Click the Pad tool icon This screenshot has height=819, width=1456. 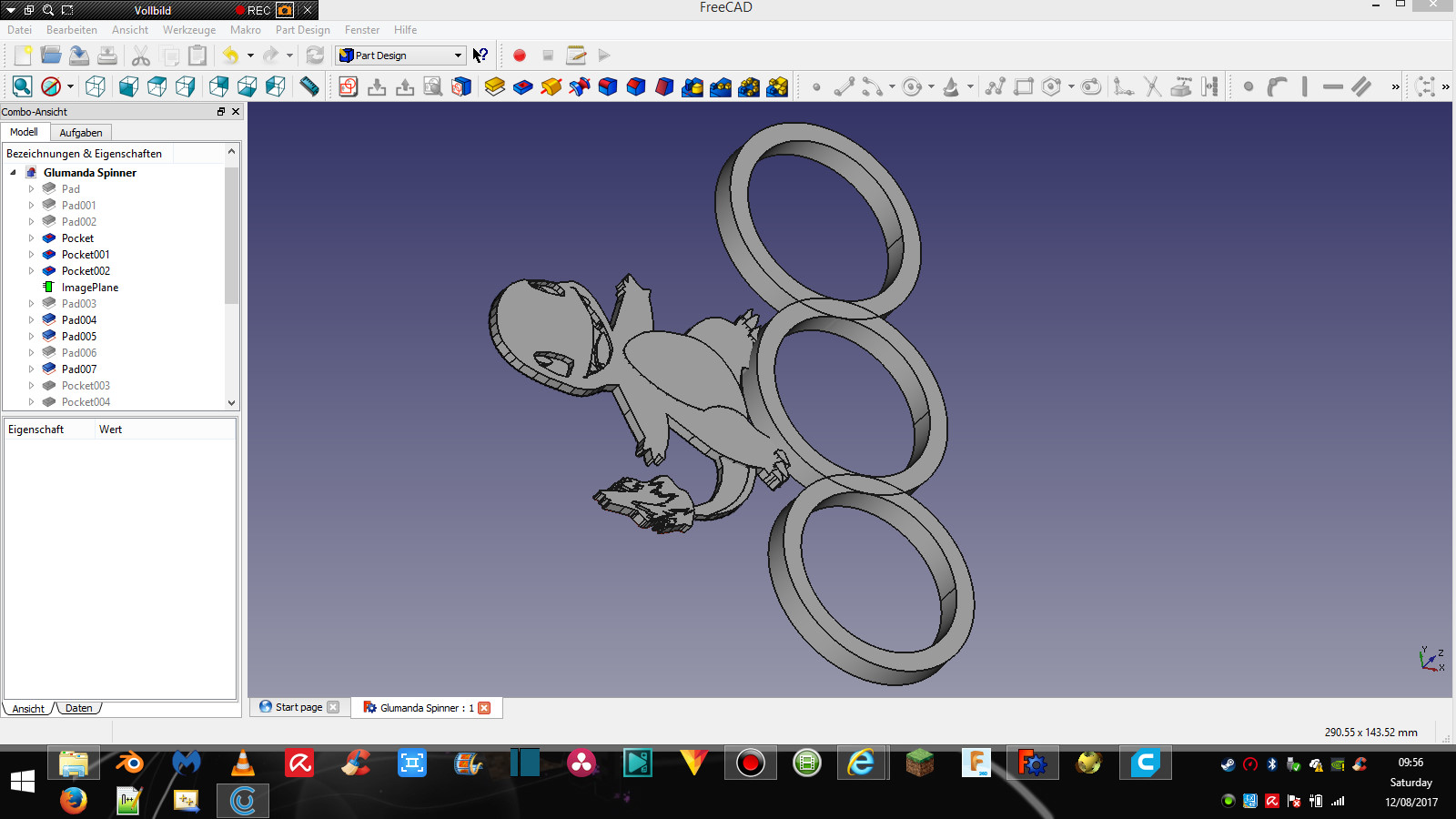pyautogui.click(x=495, y=86)
